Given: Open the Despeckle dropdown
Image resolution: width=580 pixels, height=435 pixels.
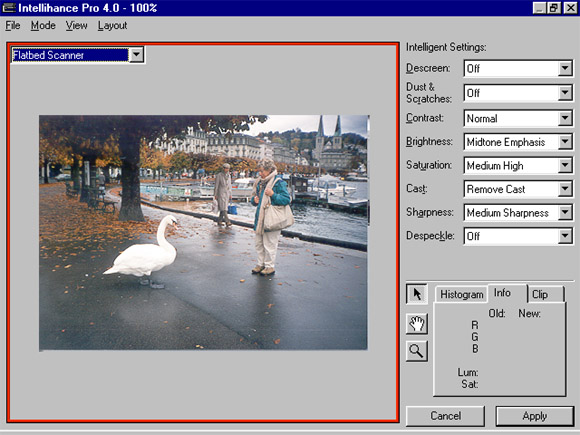Looking at the screenshot, I should (518, 236).
